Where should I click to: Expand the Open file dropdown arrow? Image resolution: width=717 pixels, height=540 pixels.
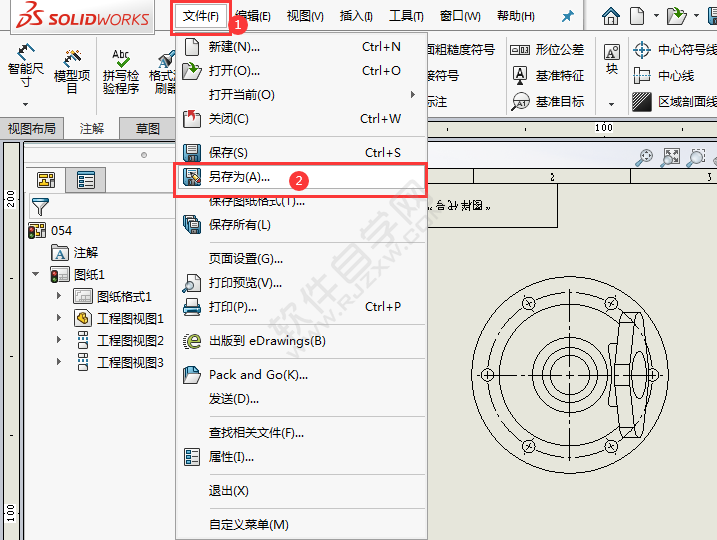696,16
